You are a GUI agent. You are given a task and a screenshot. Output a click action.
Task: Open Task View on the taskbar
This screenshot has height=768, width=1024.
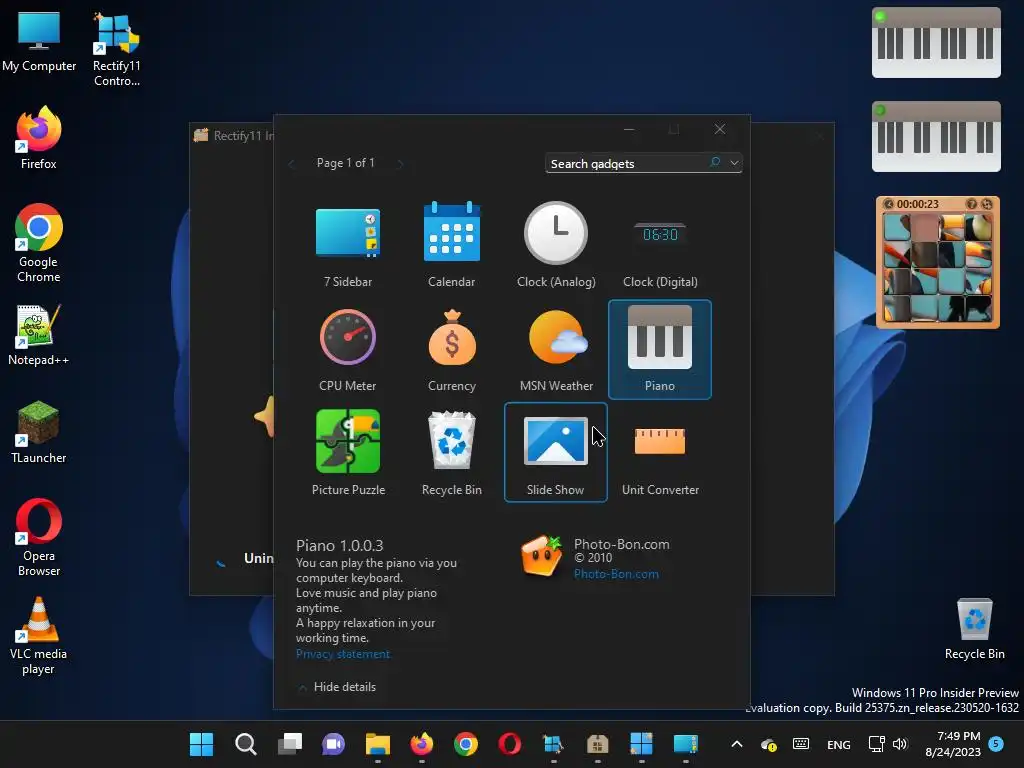tap(290, 744)
